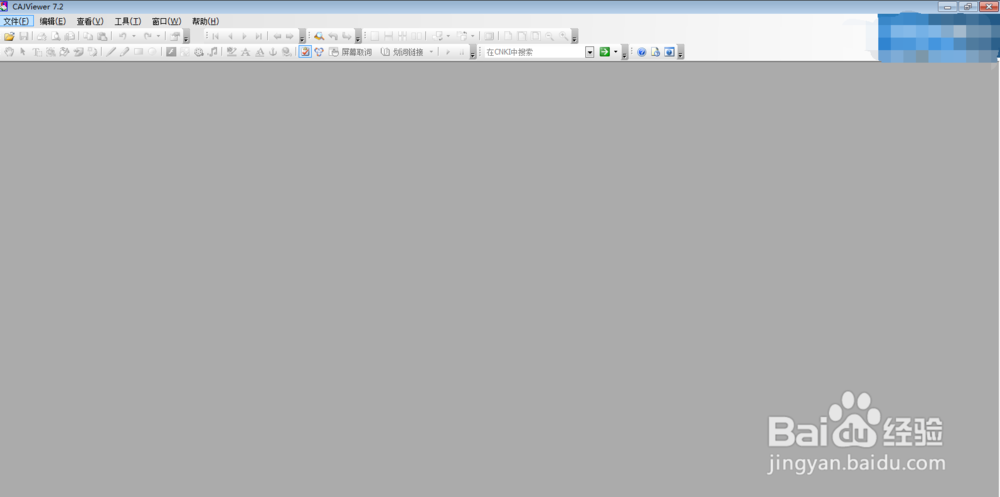The image size is (1000, 497).
Task: Open help toolbar overflow options arrow
Action: point(680,53)
